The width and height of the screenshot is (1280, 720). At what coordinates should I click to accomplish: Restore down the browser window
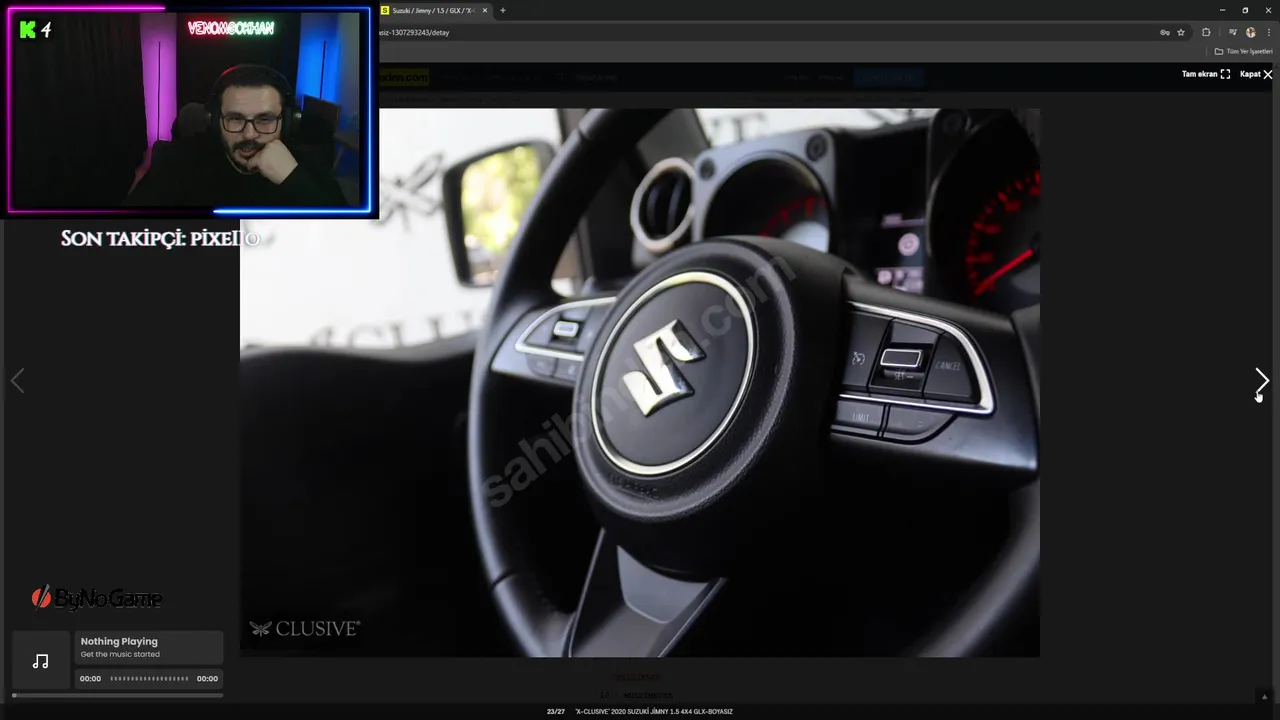(x=1245, y=10)
